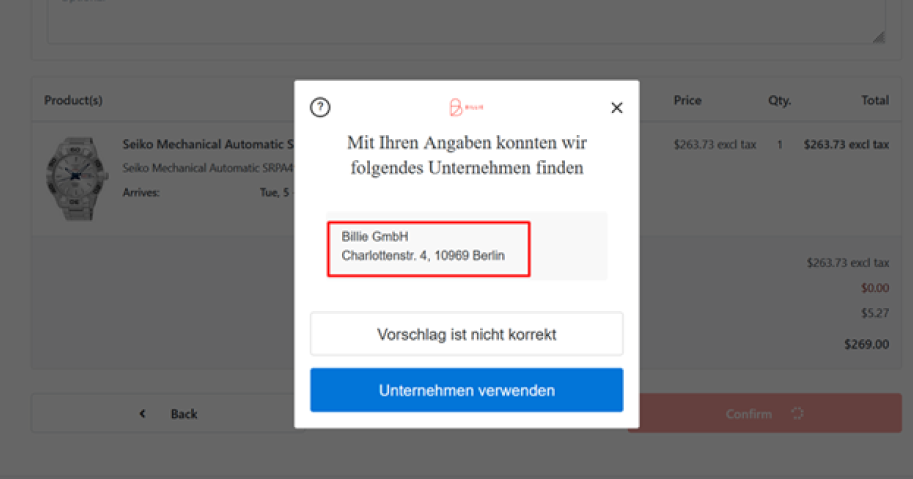Click the Product(s) column header
The image size is (913, 479).
tap(73, 101)
